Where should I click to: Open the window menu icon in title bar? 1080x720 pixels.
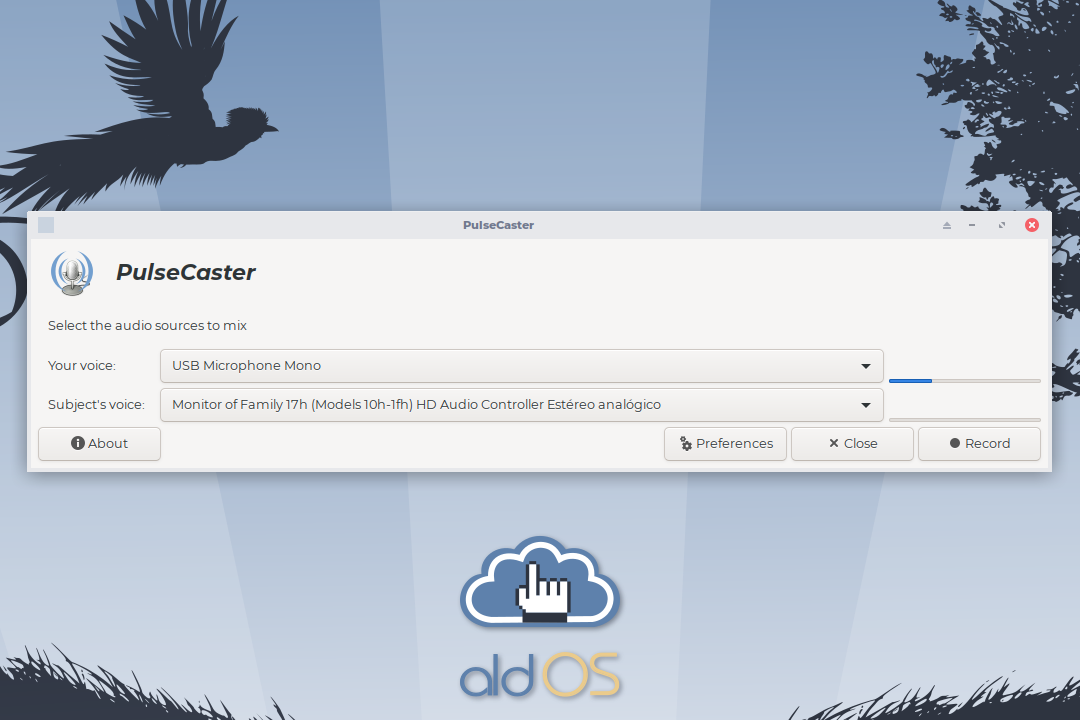pyautogui.click(x=46, y=225)
